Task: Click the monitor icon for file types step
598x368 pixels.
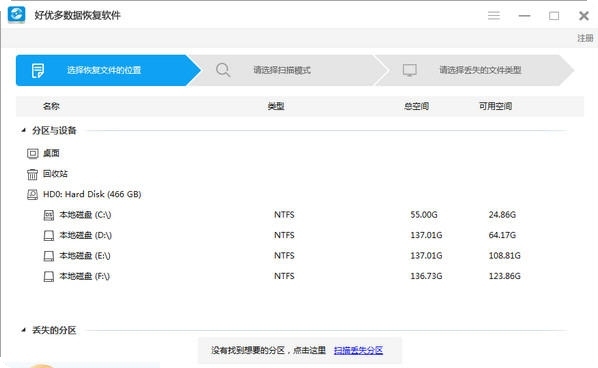Action: [410, 70]
